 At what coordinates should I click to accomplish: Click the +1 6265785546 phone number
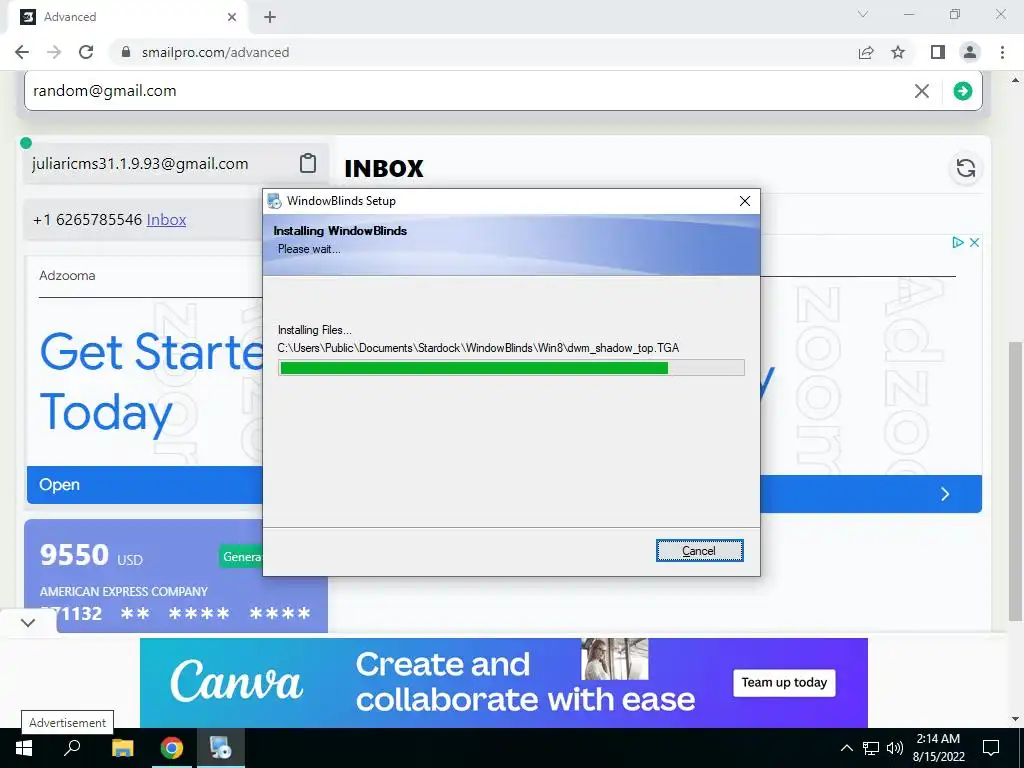coord(87,219)
